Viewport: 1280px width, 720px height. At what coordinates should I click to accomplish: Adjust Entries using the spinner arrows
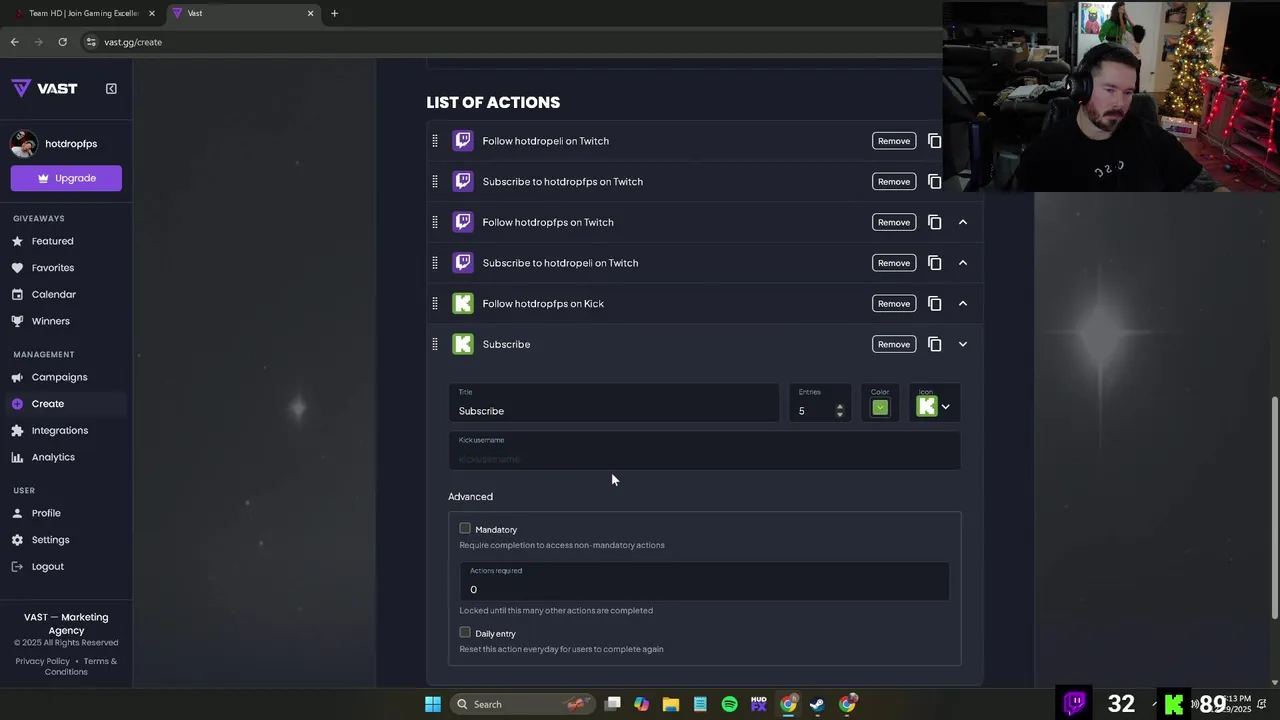point(839,411)
